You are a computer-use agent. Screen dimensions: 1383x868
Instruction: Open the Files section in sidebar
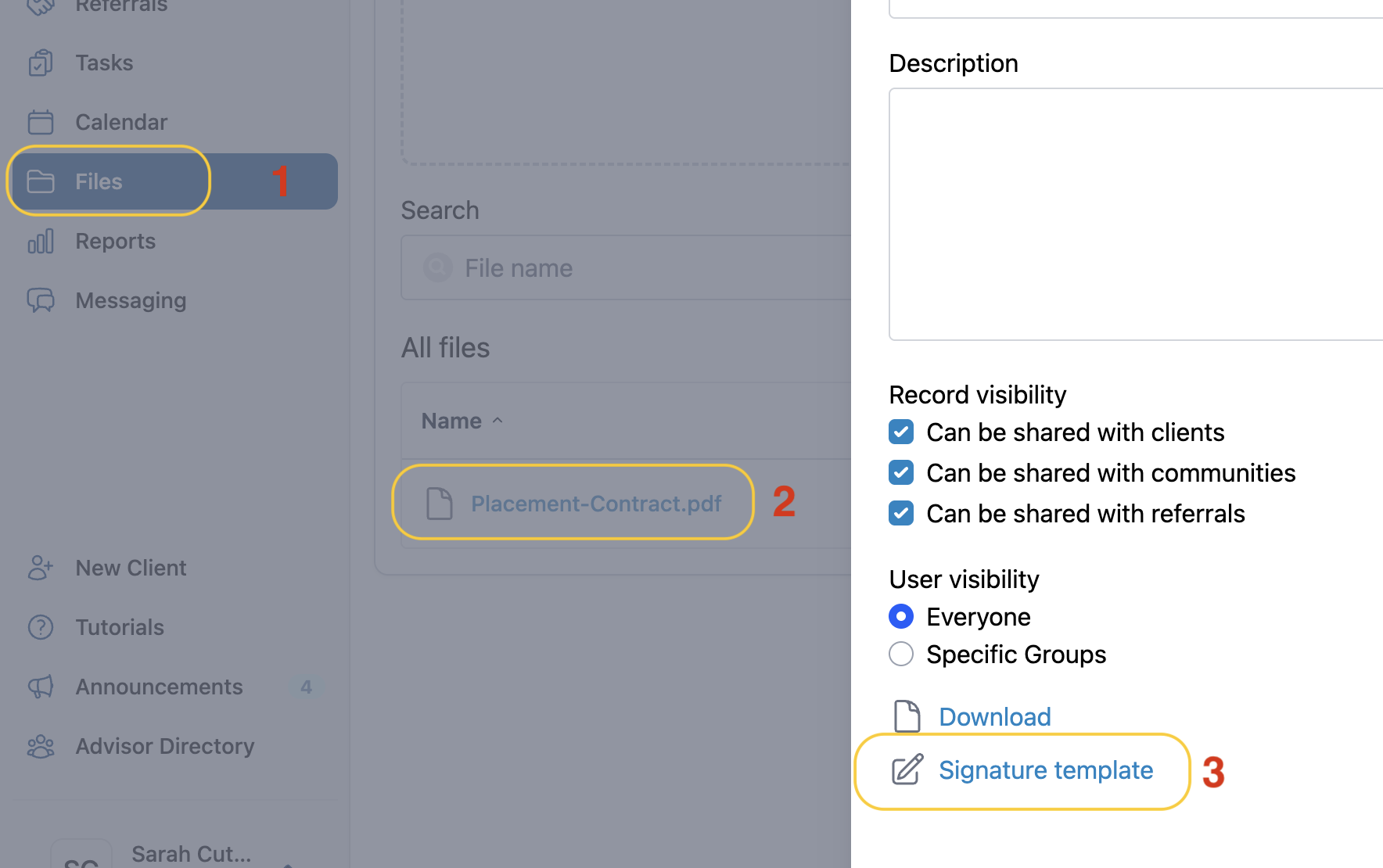(99, 181)
